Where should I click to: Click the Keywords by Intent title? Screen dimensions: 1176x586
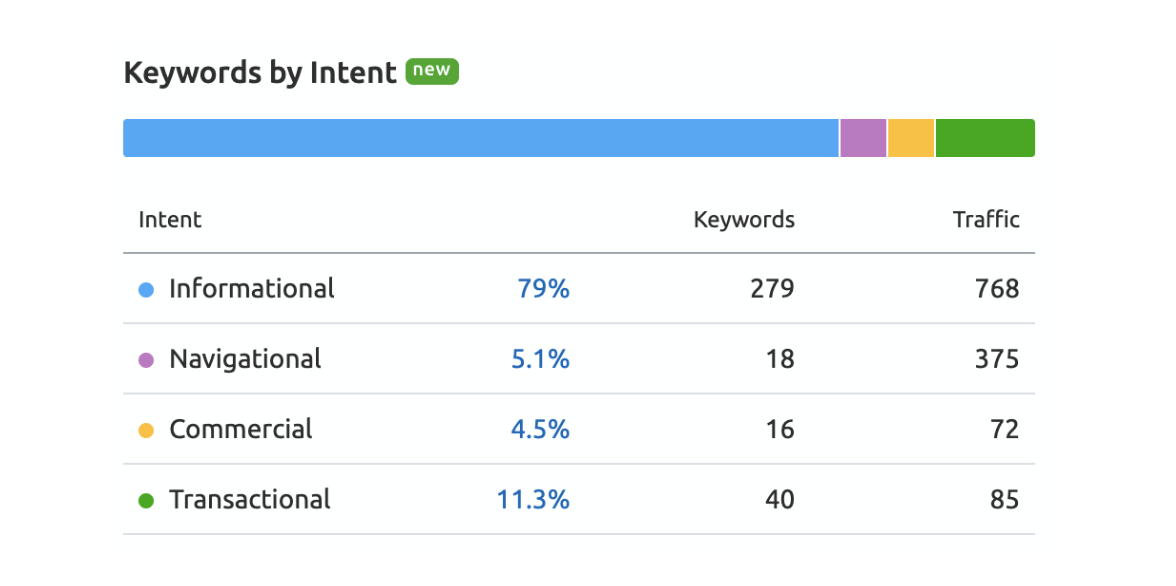point(260,73)
